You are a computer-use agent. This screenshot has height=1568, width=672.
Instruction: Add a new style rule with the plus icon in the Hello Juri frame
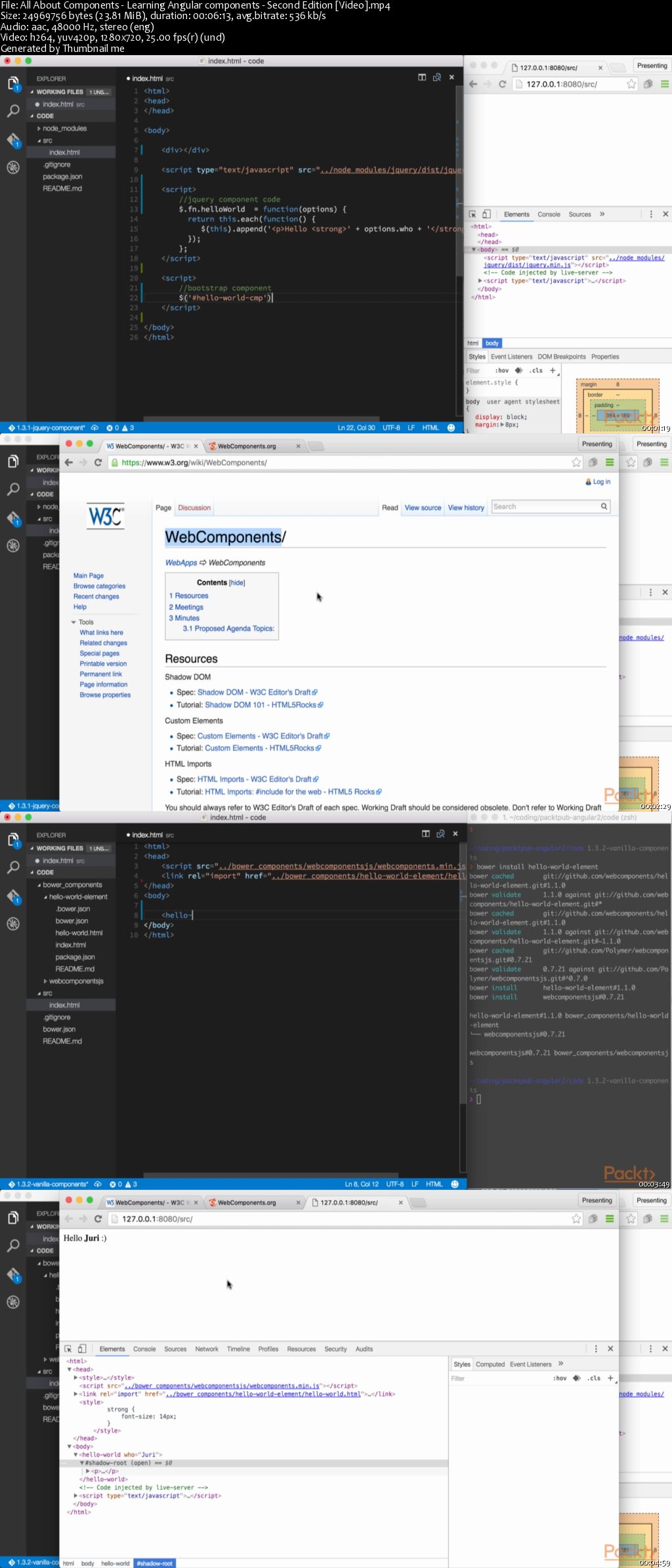pyautogui.click(x=610, y=1378)
